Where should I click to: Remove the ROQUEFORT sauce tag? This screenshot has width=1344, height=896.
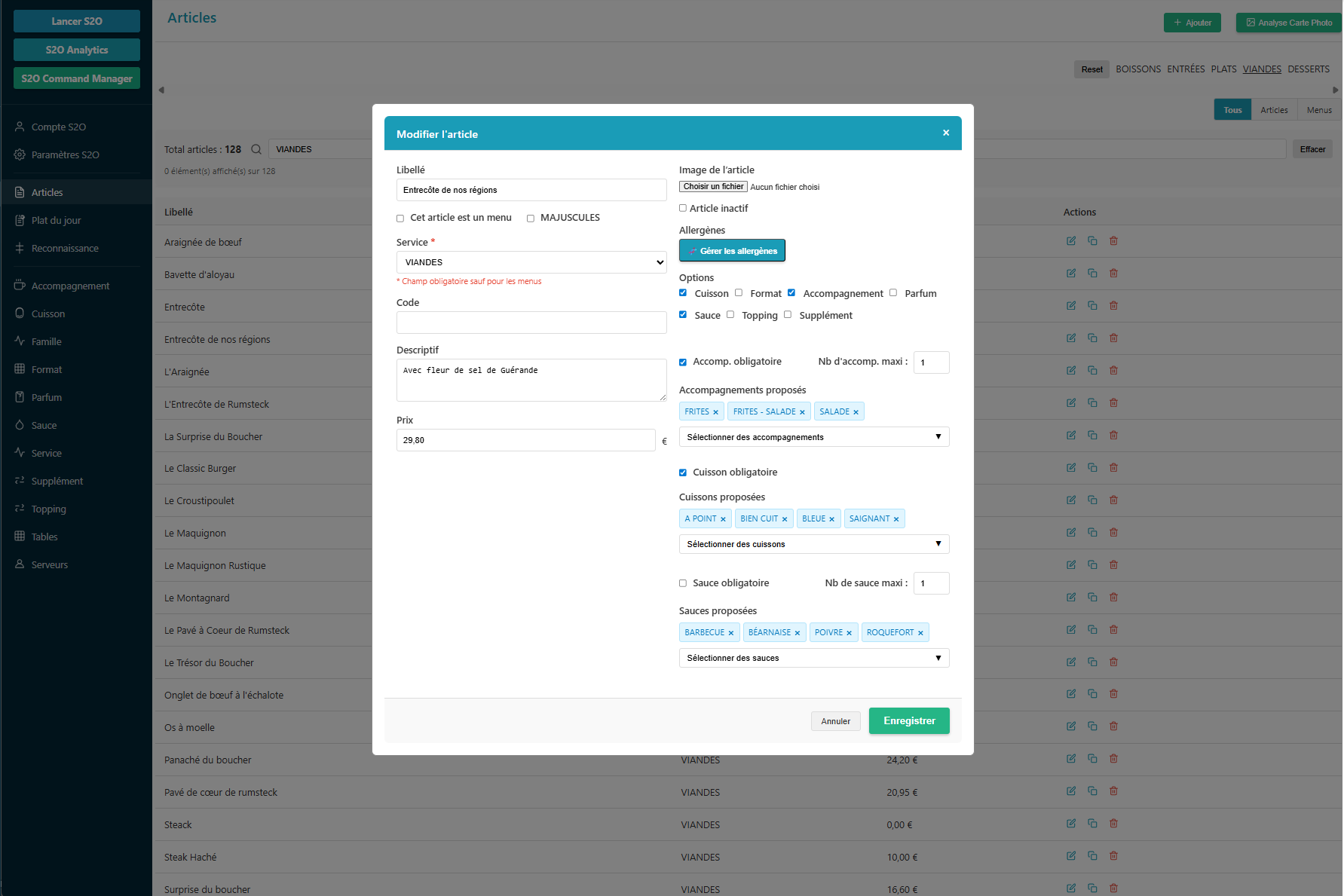pyautogui.click(x=920, y=633)
